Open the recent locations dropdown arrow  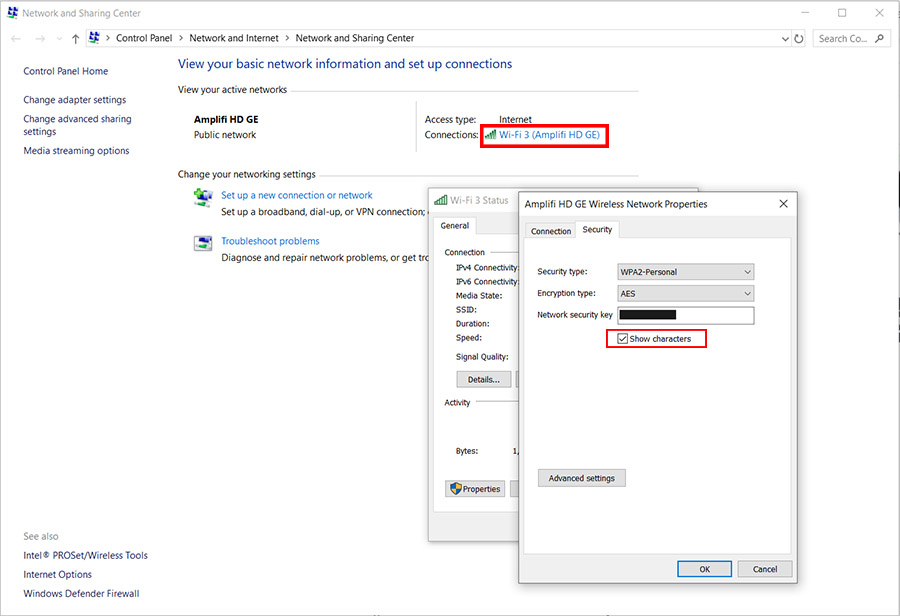point(59,38)
